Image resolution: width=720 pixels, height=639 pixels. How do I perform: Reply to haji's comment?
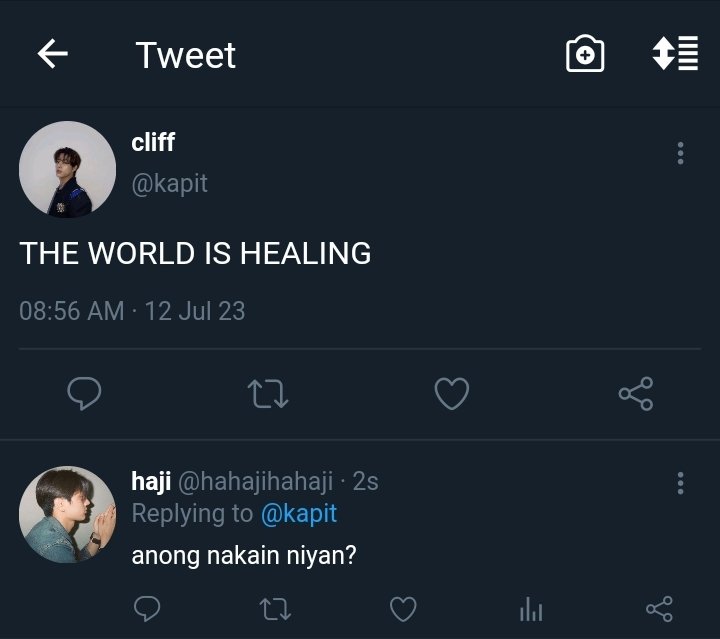point(147,609)
